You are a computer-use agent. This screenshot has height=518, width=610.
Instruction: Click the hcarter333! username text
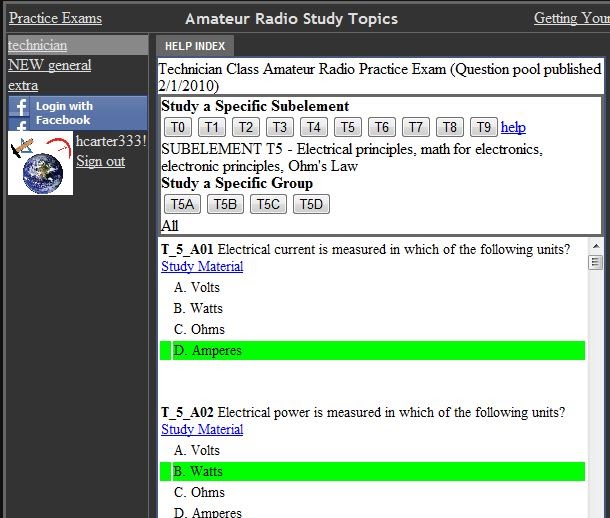(x=111, y=141)
